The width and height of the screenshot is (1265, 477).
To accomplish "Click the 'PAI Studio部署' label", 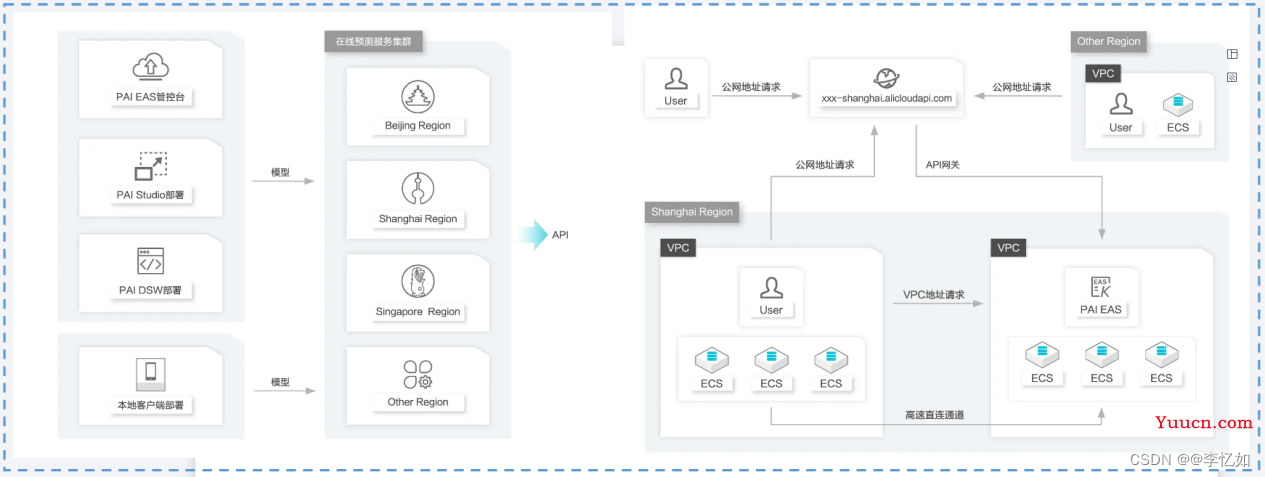I will coord(150,195).
